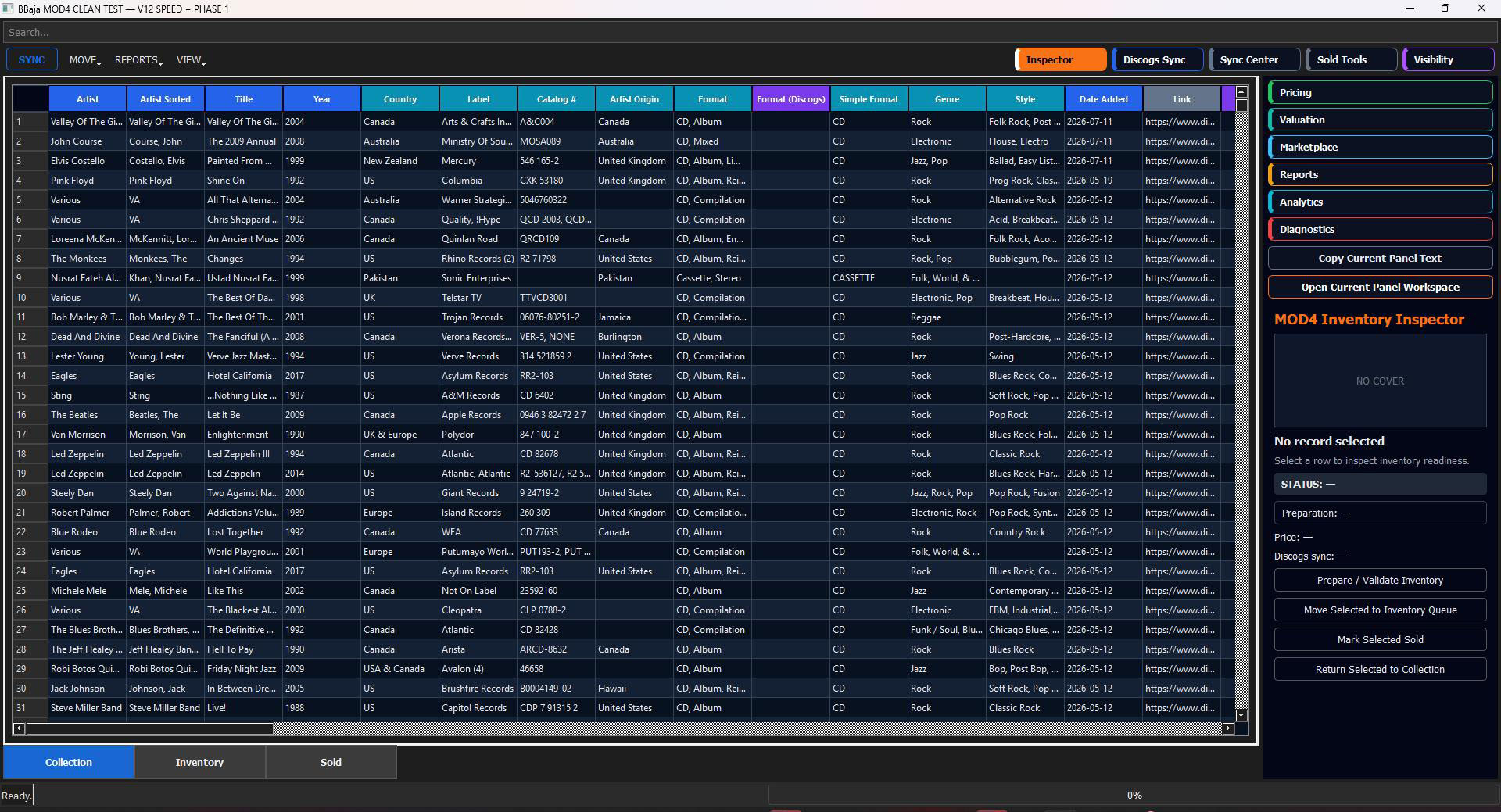Image resolution: width=1501 pixels, height=812 pixels.
Task: Select the Sold Tools tab
Action: click(1352, 59)
